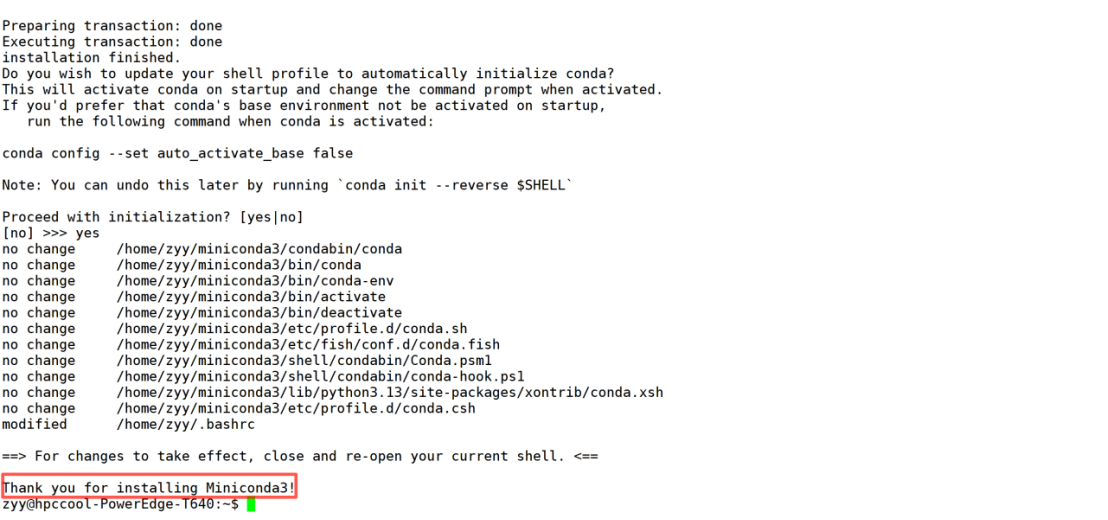
Task: Click the "conda config --set auto_activate_base false" command
Action: (177, 153)
